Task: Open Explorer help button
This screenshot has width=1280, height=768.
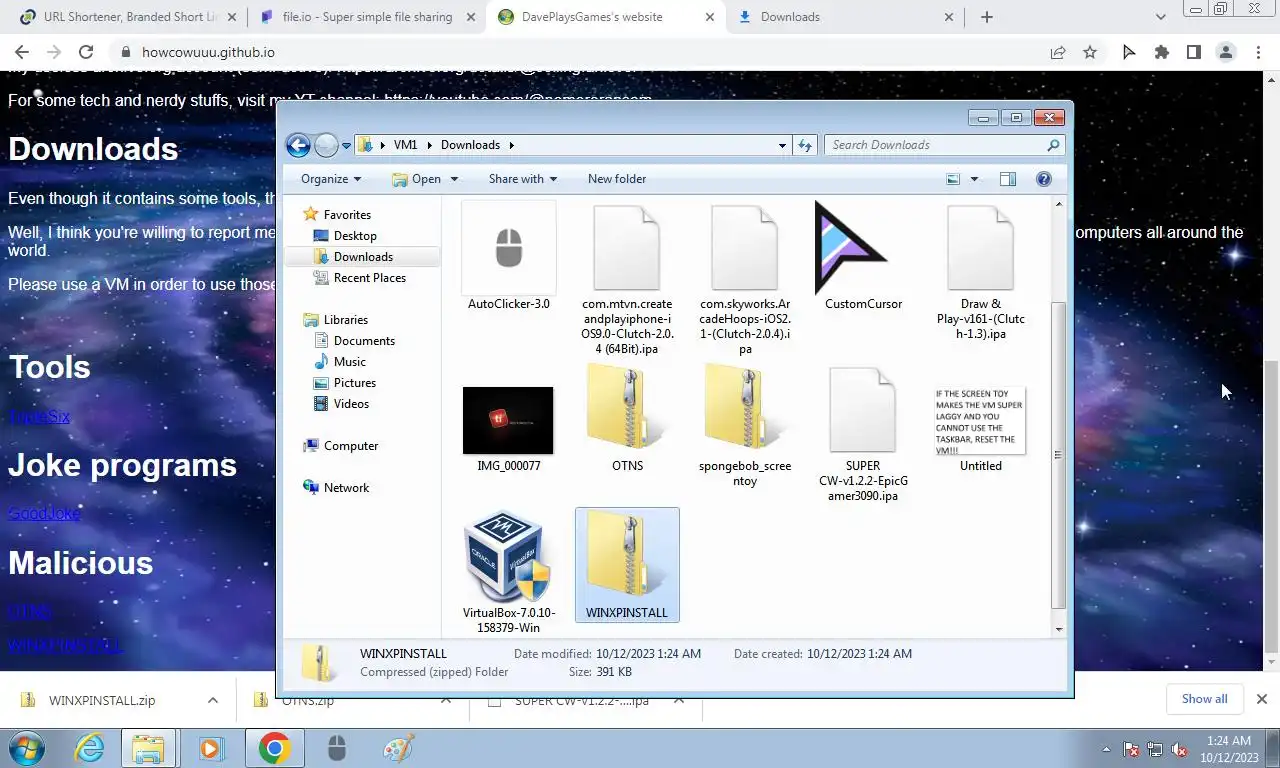Action: coord(1044,179)
